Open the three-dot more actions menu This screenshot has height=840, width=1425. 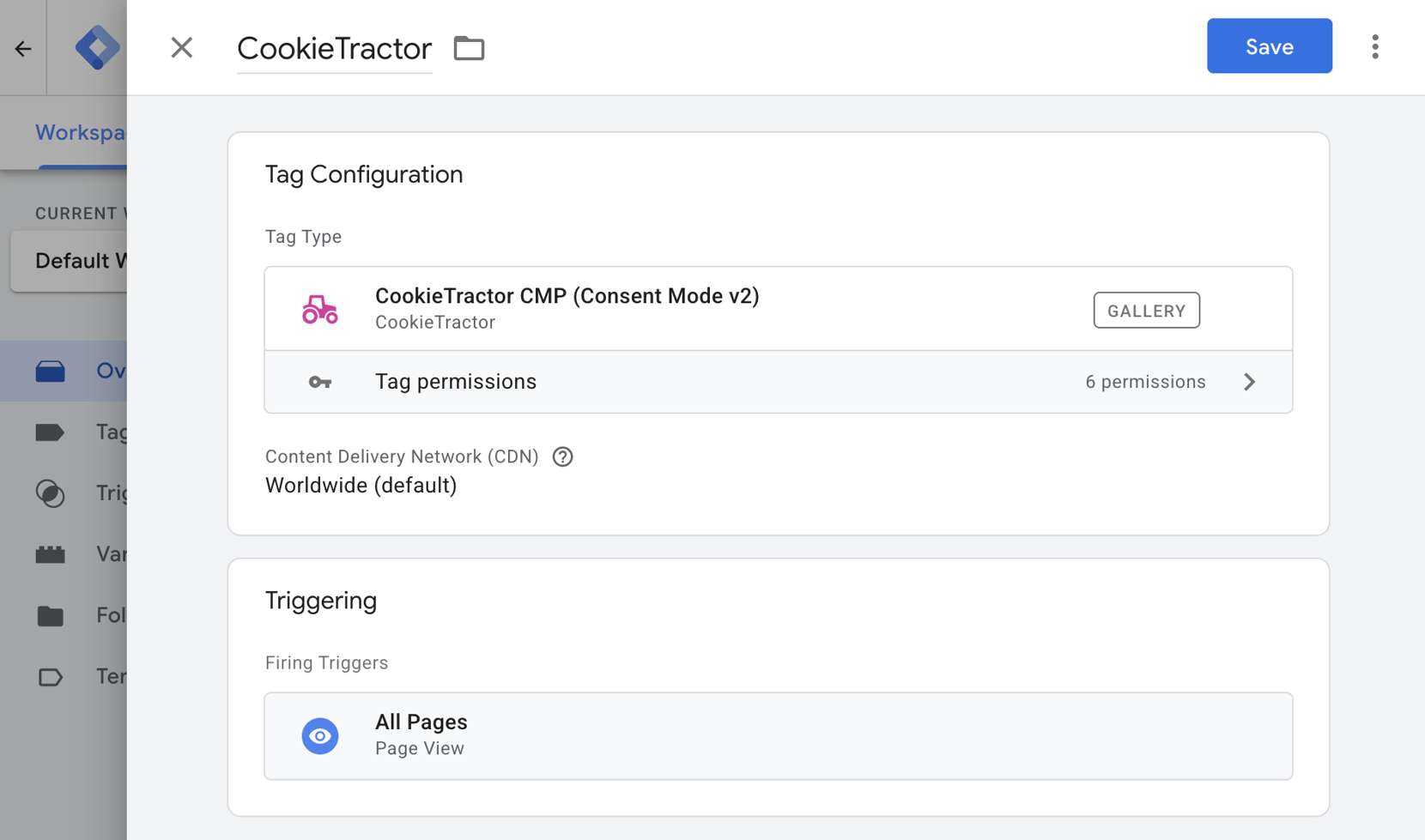point(1374,47)
